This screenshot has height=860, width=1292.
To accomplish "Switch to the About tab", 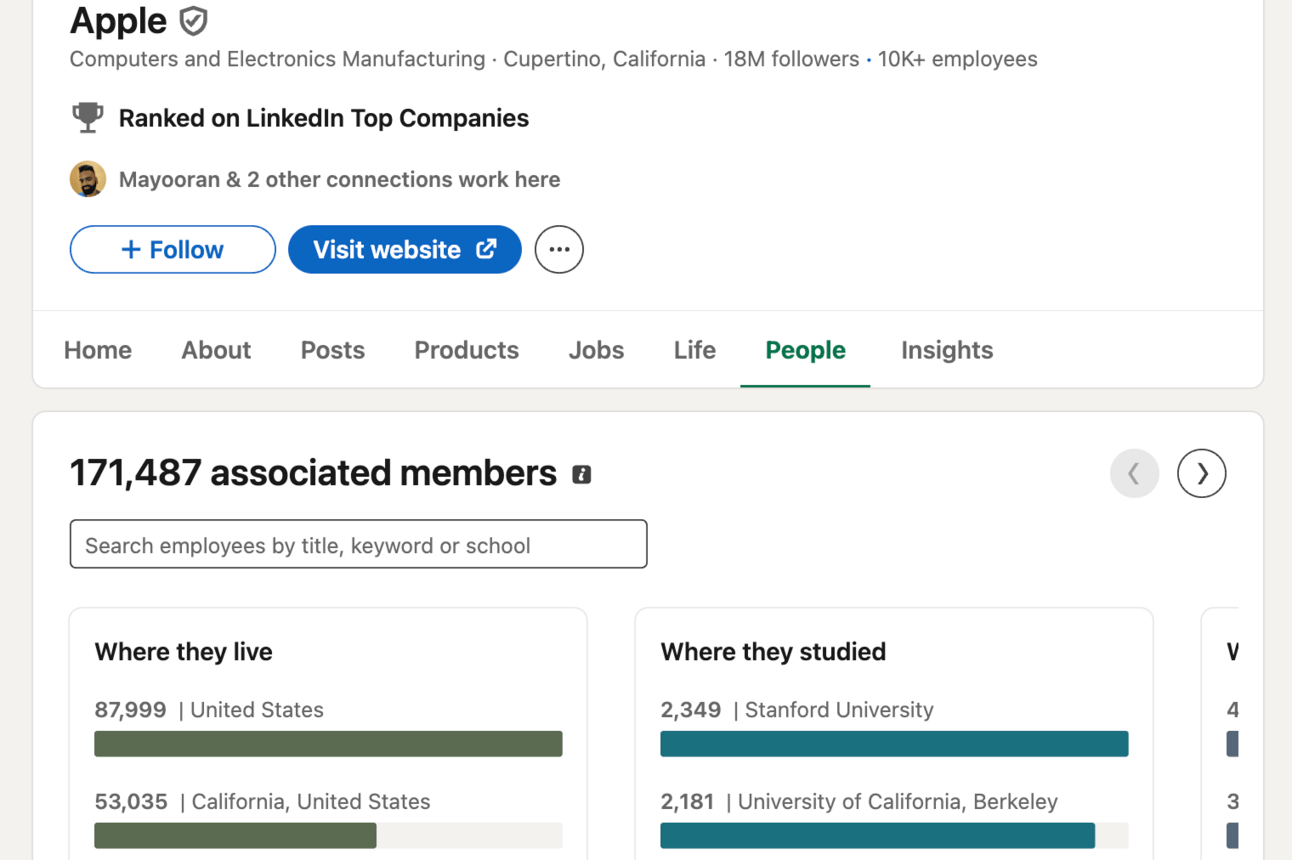I will 216,350.
